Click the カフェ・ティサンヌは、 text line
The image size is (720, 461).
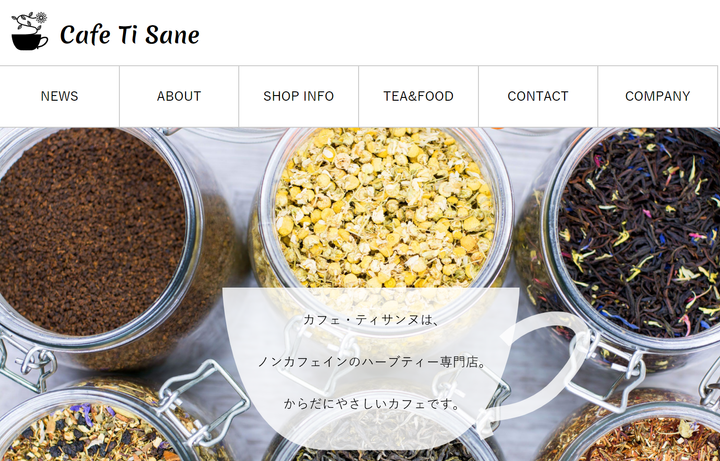point(371,320)
